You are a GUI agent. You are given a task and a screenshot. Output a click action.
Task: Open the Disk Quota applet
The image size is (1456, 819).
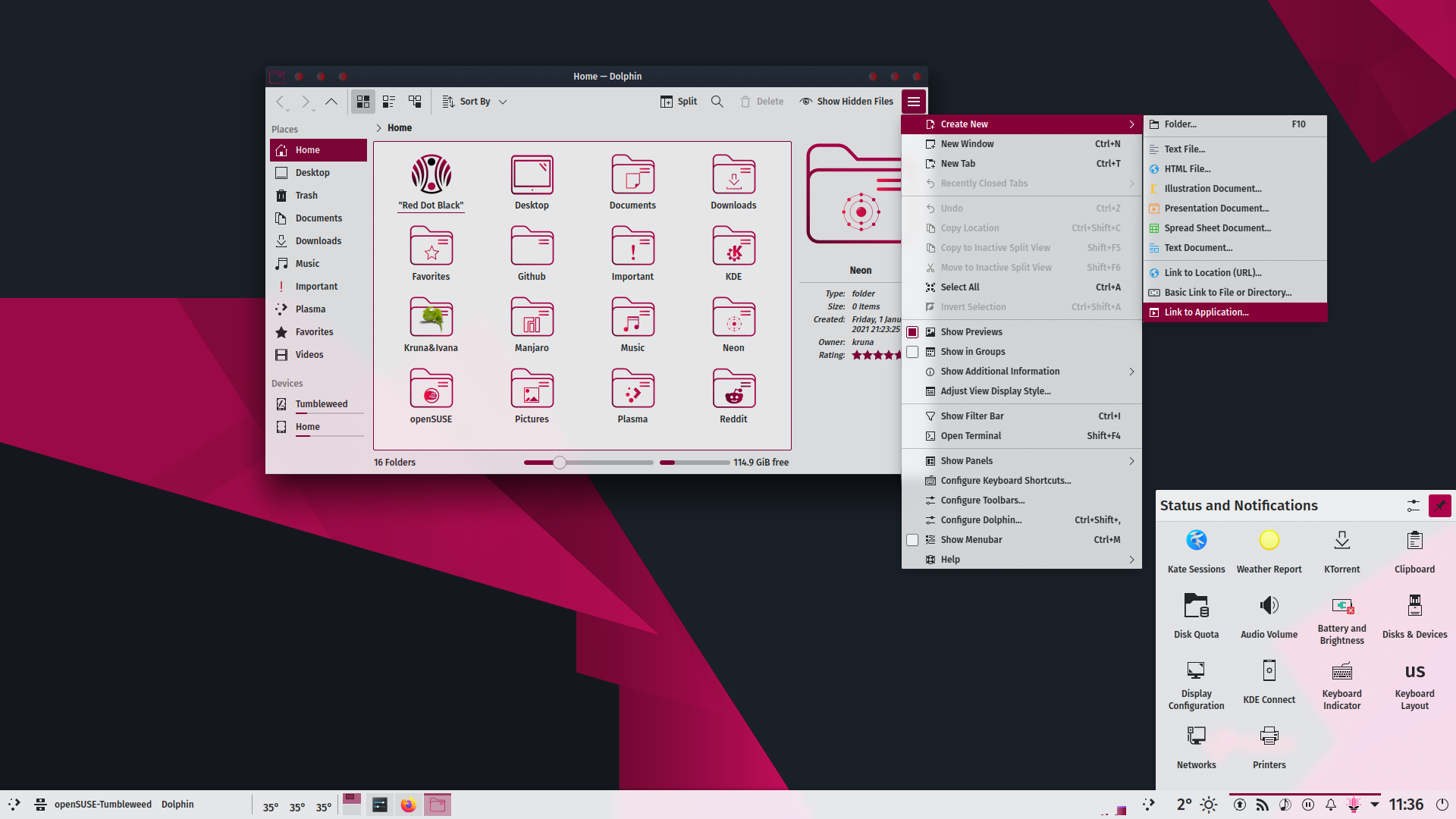click(x=1197, y=617)
